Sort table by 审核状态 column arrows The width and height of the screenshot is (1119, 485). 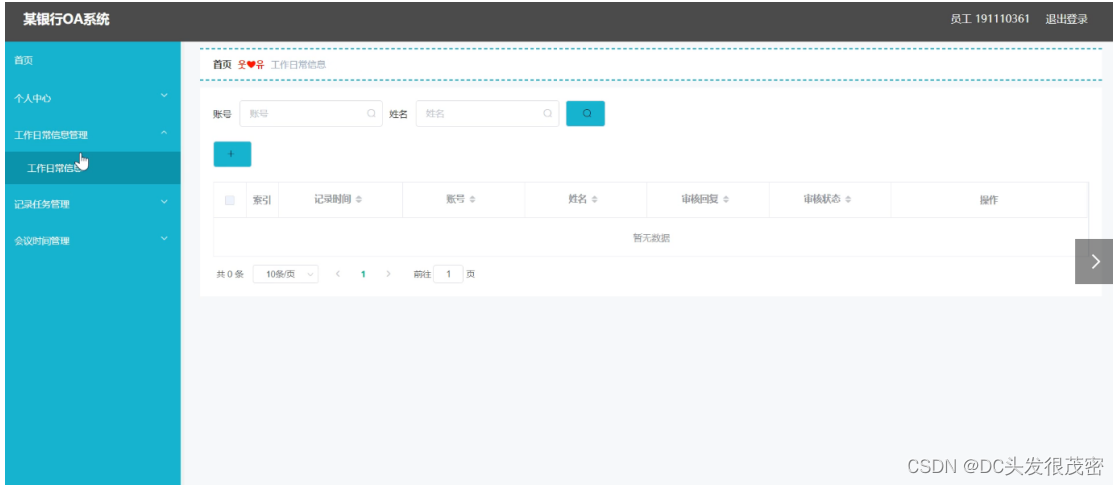pyautogui.click(x=848, y=200)
